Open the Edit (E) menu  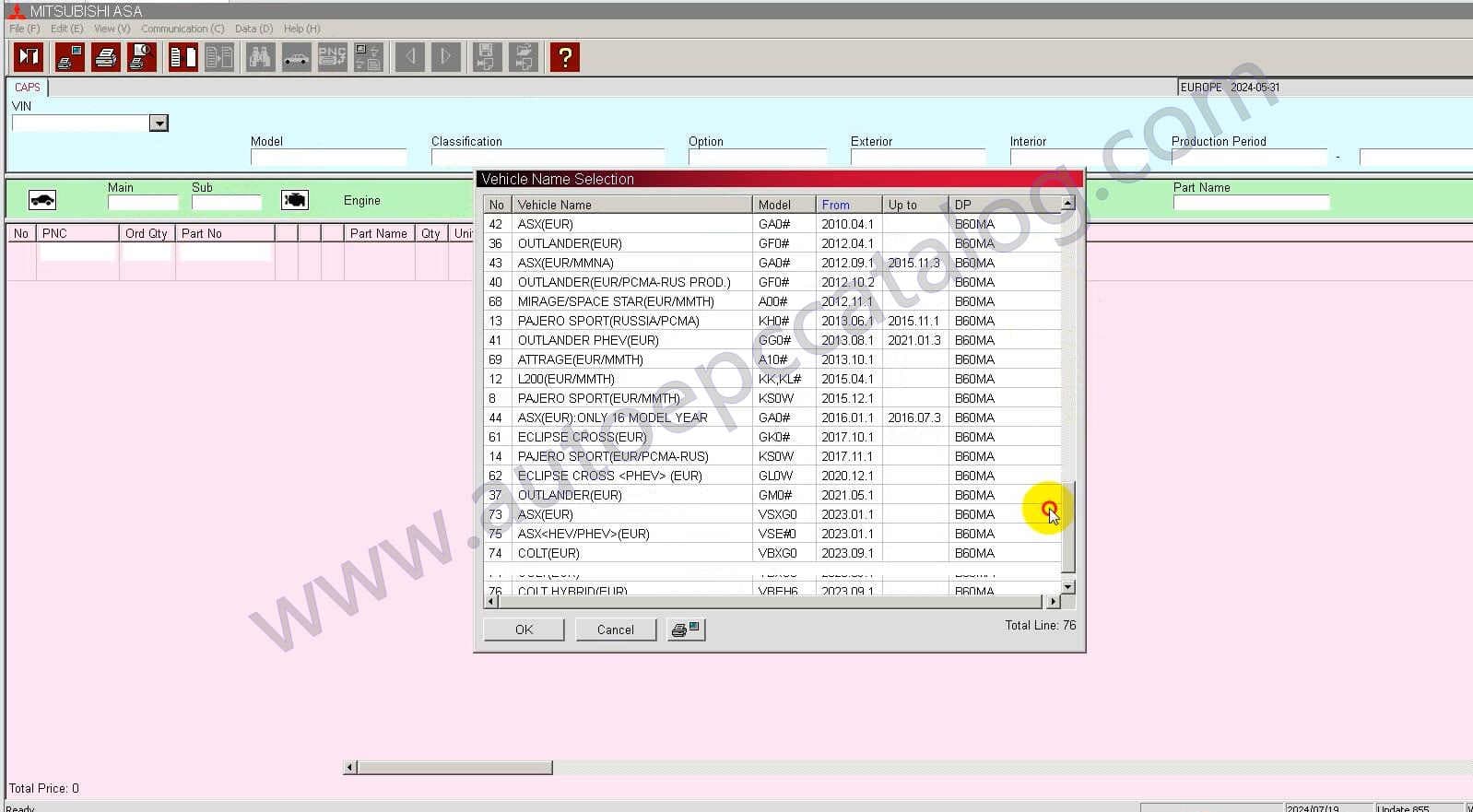pos(66,29)
